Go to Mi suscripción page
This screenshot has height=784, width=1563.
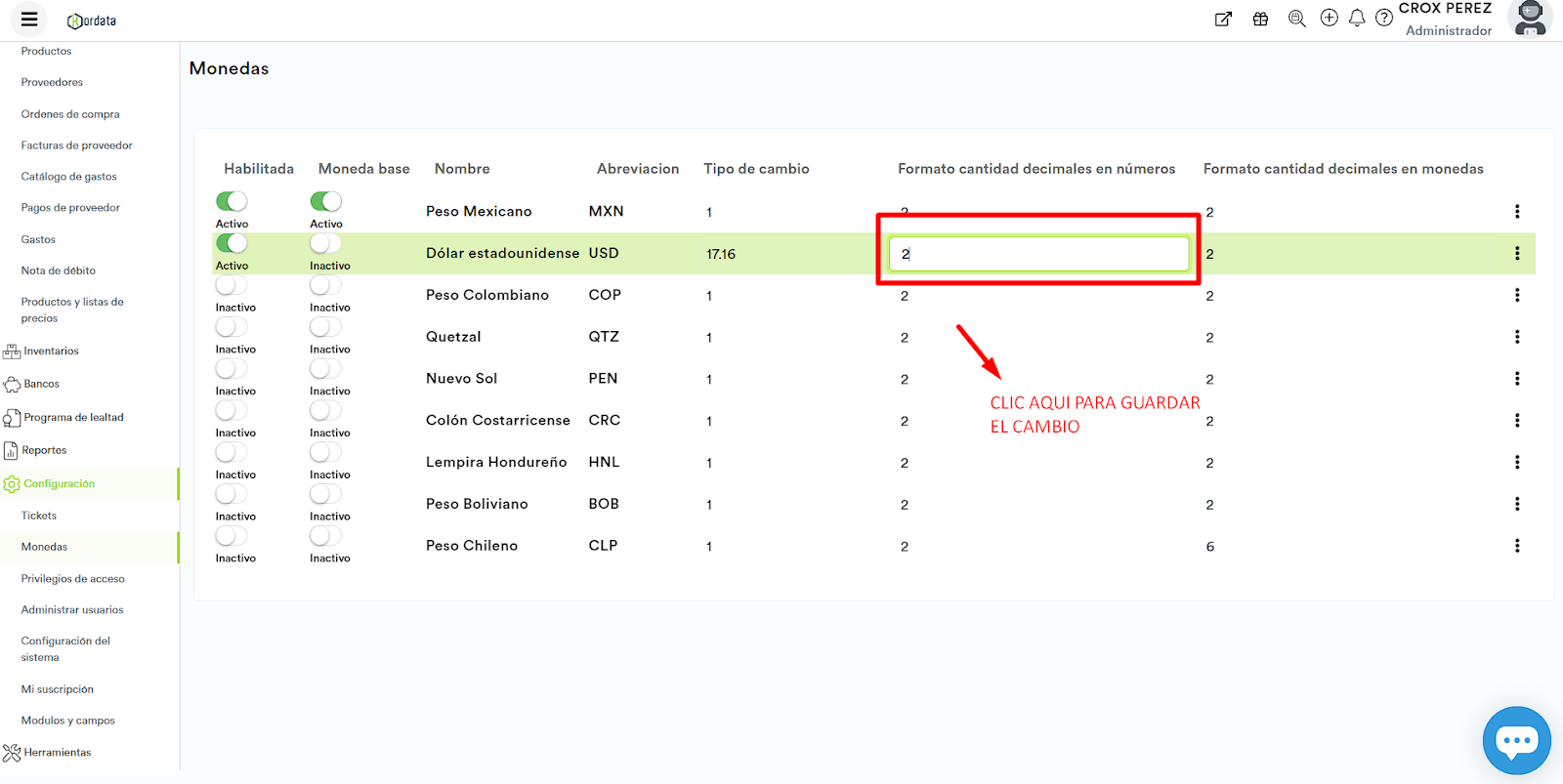58,689
